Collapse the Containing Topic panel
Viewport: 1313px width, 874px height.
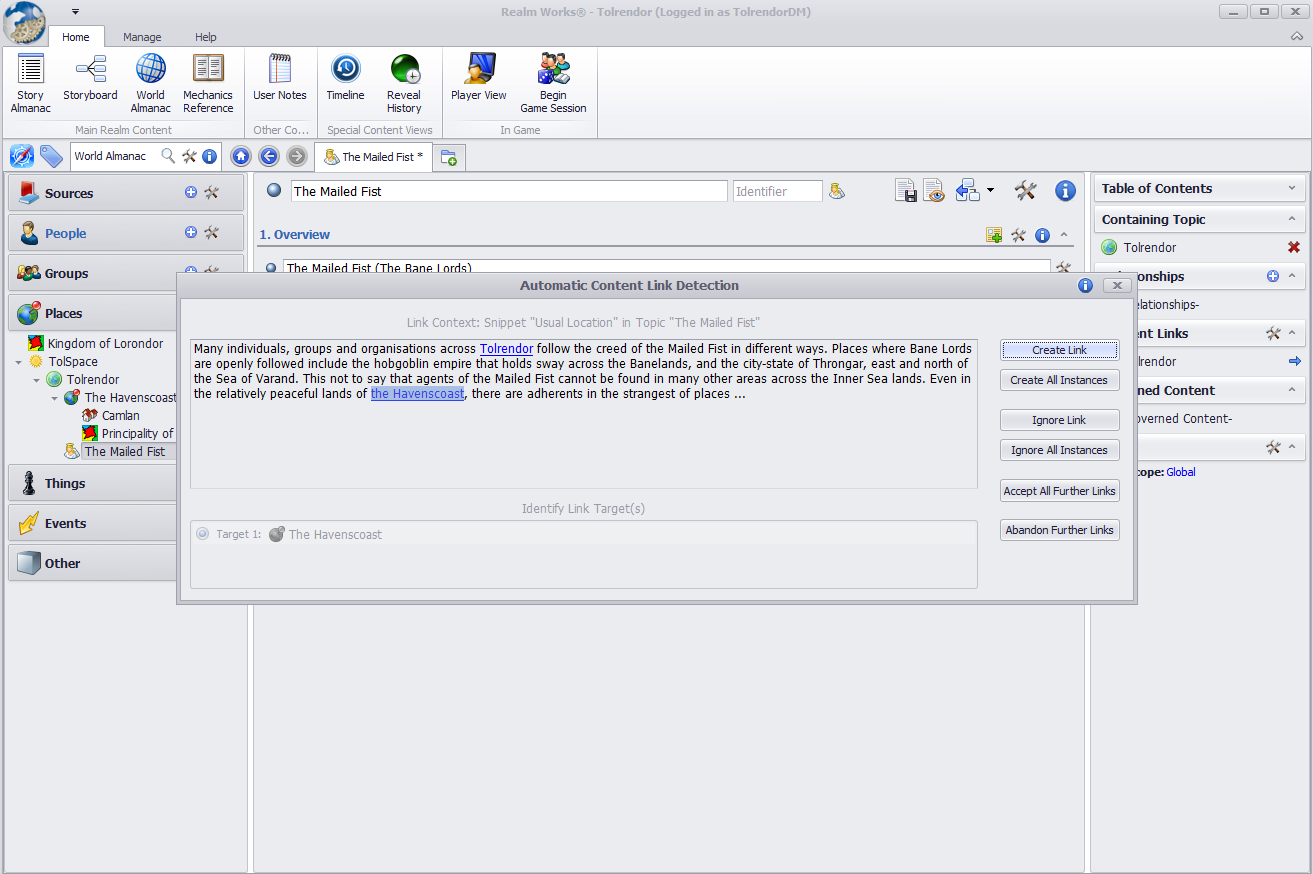point(1291,219)
